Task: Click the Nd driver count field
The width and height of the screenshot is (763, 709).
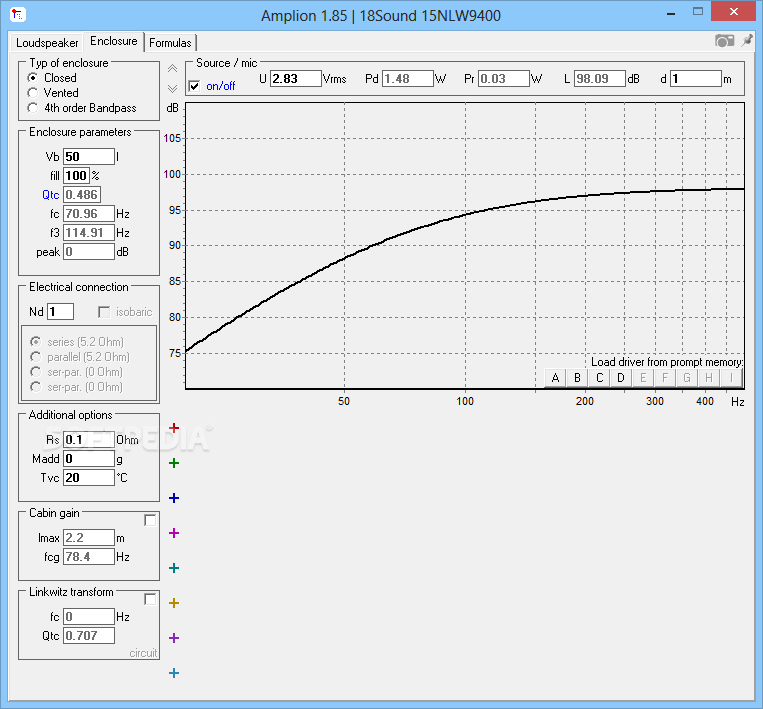Action: [60, 311]
